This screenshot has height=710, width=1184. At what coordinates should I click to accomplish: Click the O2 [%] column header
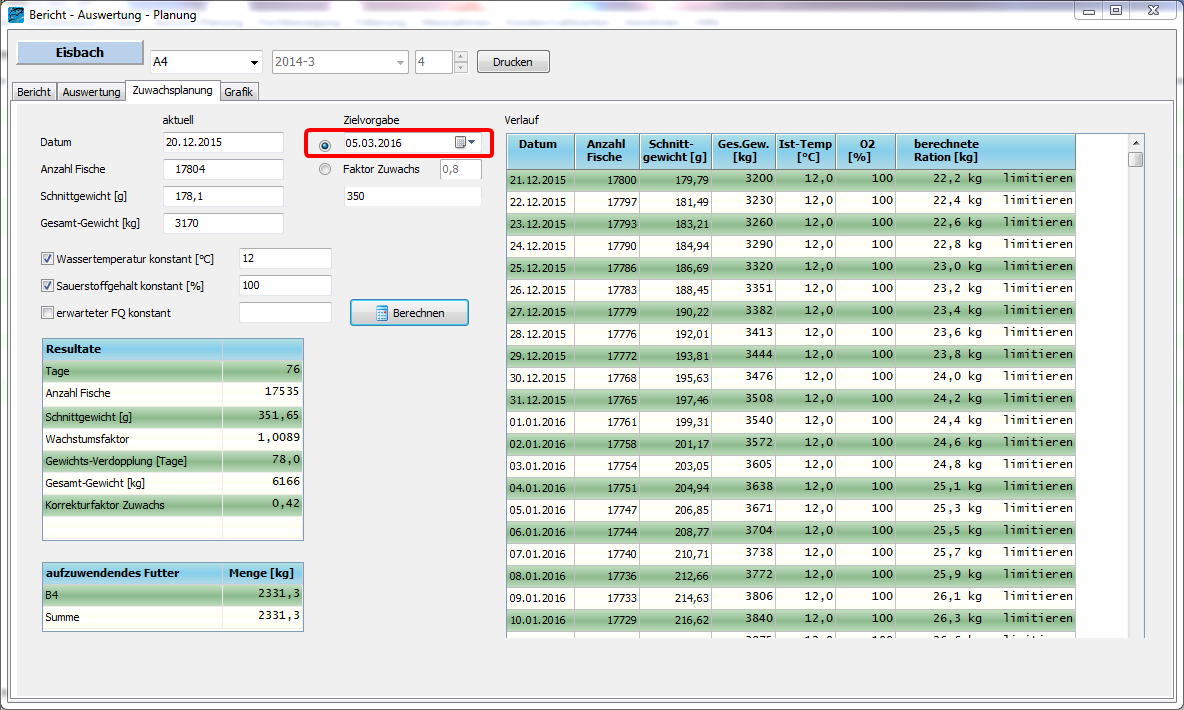(x=866, y=151)
